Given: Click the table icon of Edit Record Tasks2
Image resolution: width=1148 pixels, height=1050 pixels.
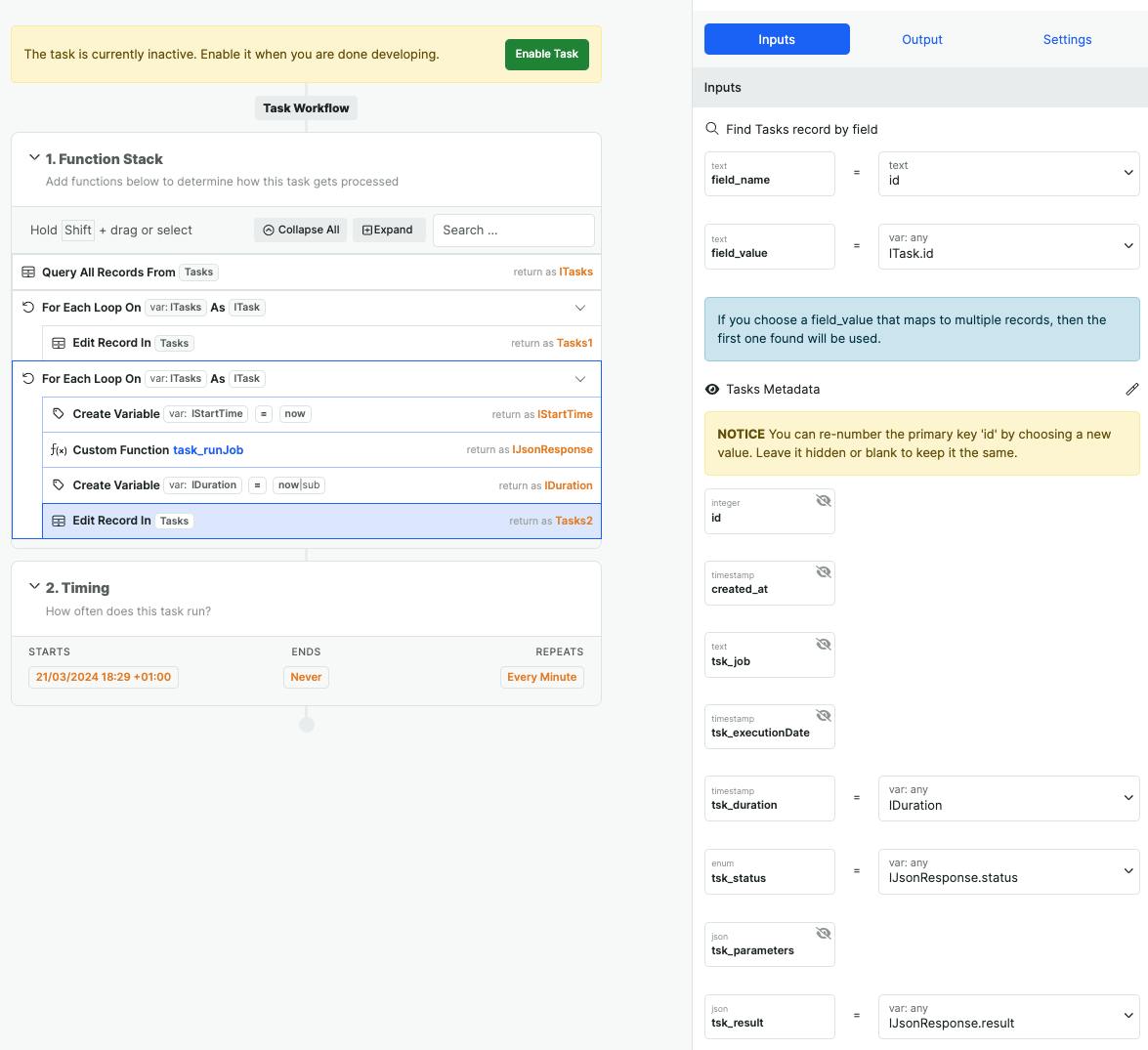Looking at the screenshot, I should 59,521.
